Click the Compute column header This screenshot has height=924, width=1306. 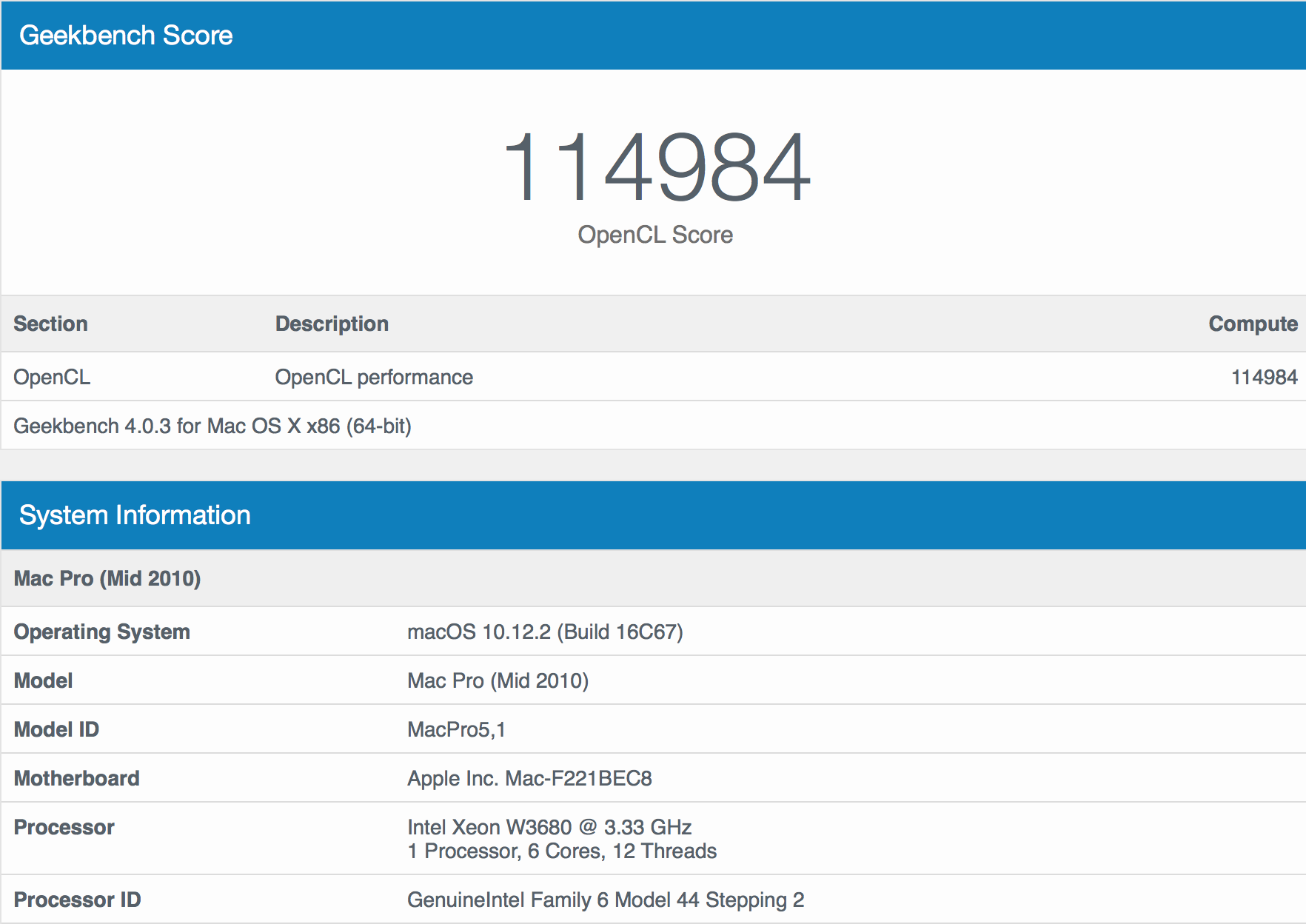(1253, 324)
